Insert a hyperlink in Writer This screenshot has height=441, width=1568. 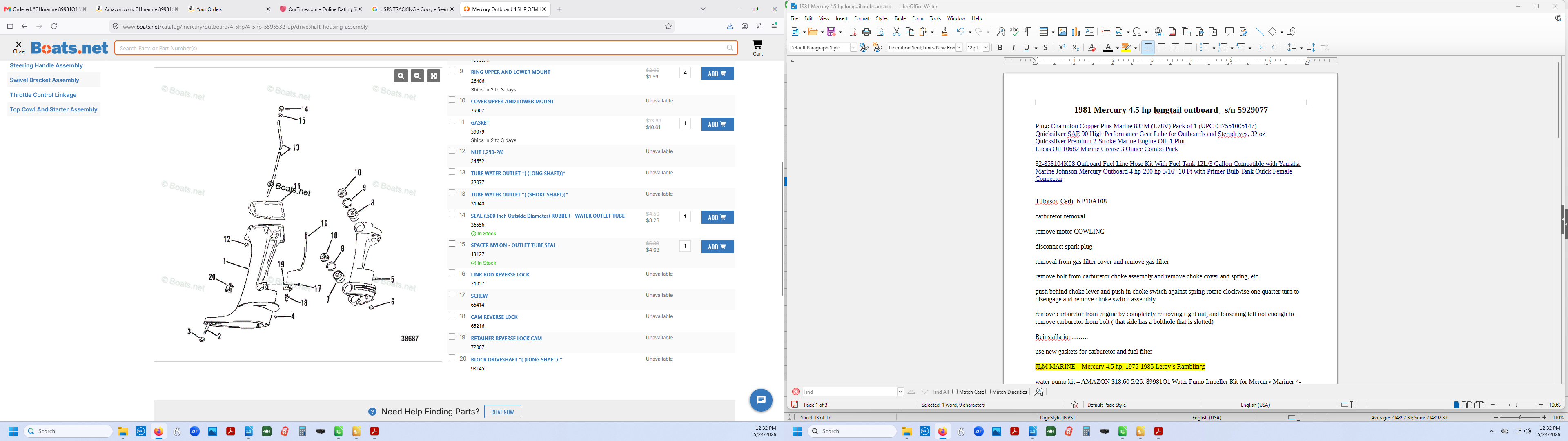click(x=1158, y=32)
